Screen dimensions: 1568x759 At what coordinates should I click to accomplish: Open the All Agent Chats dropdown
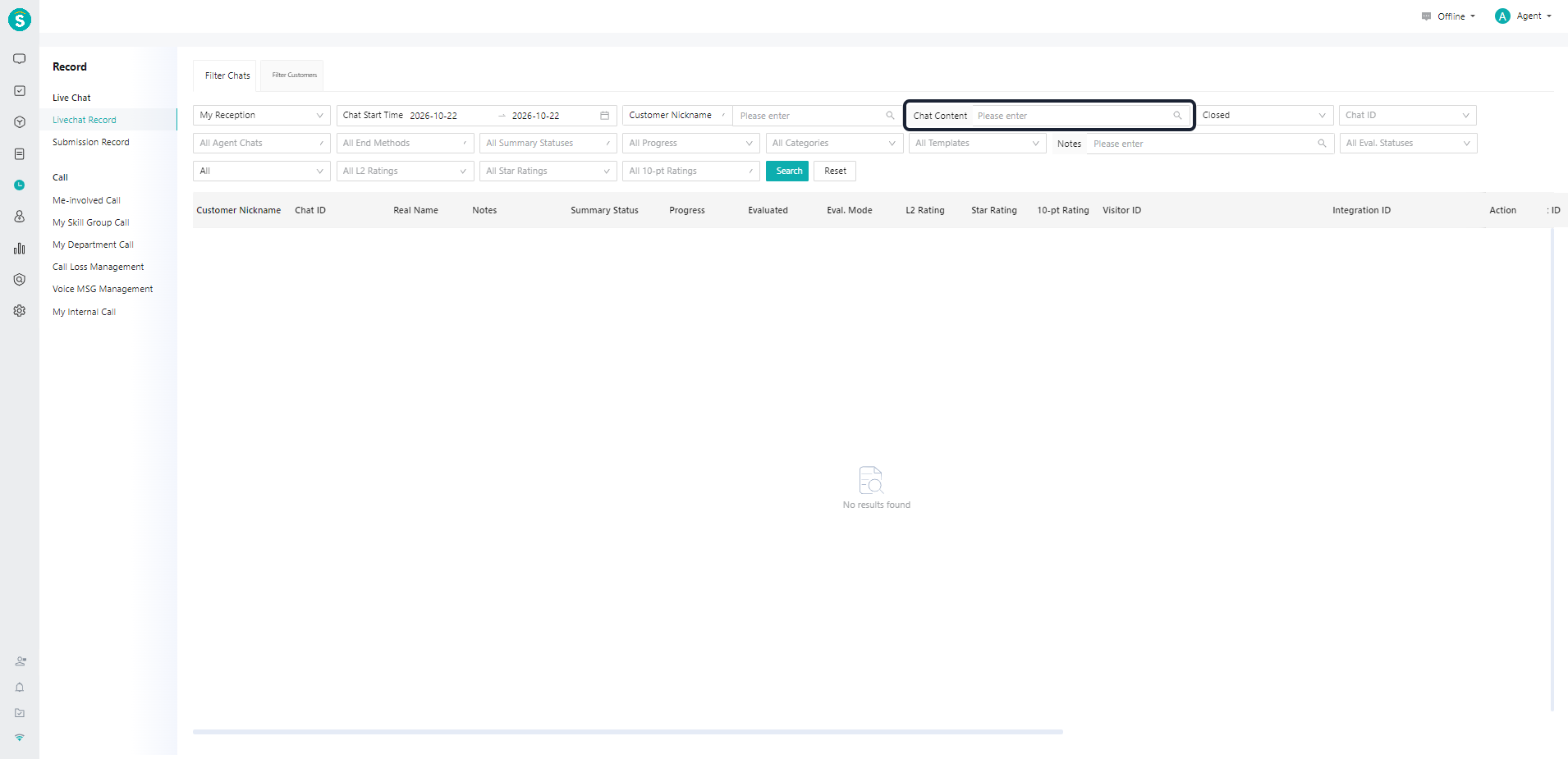261,143
